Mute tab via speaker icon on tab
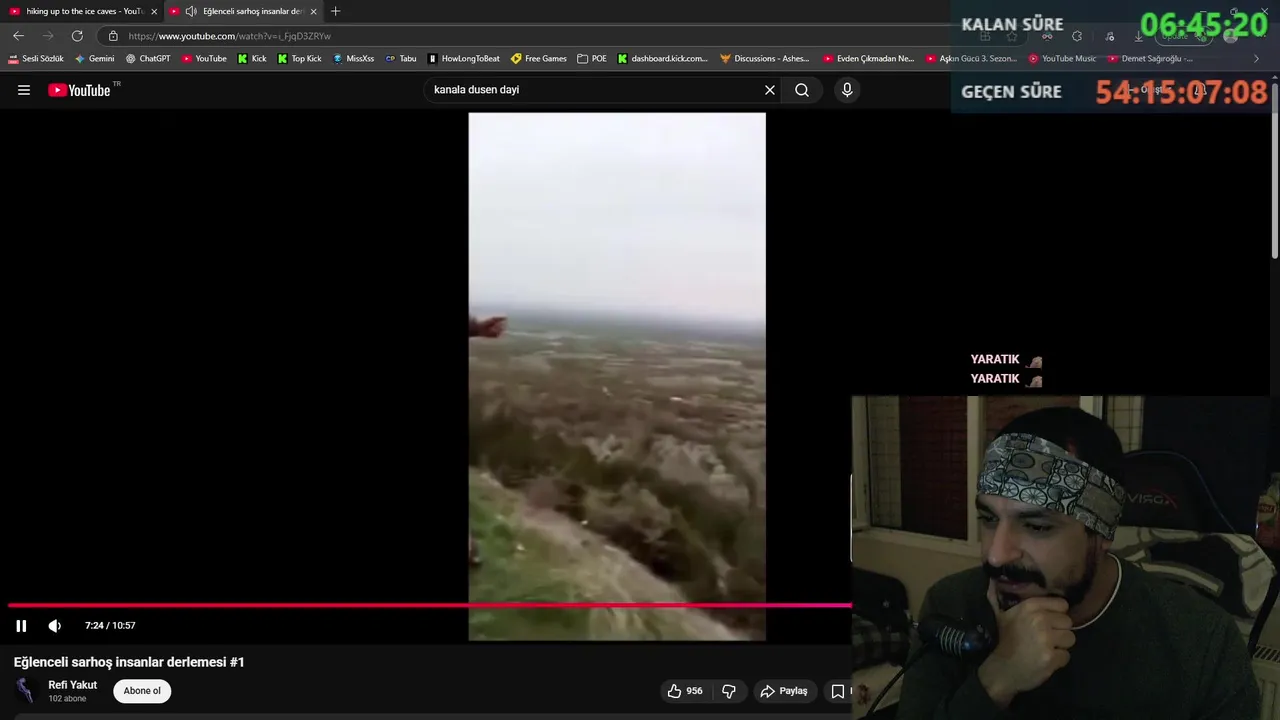 (191, 12)
